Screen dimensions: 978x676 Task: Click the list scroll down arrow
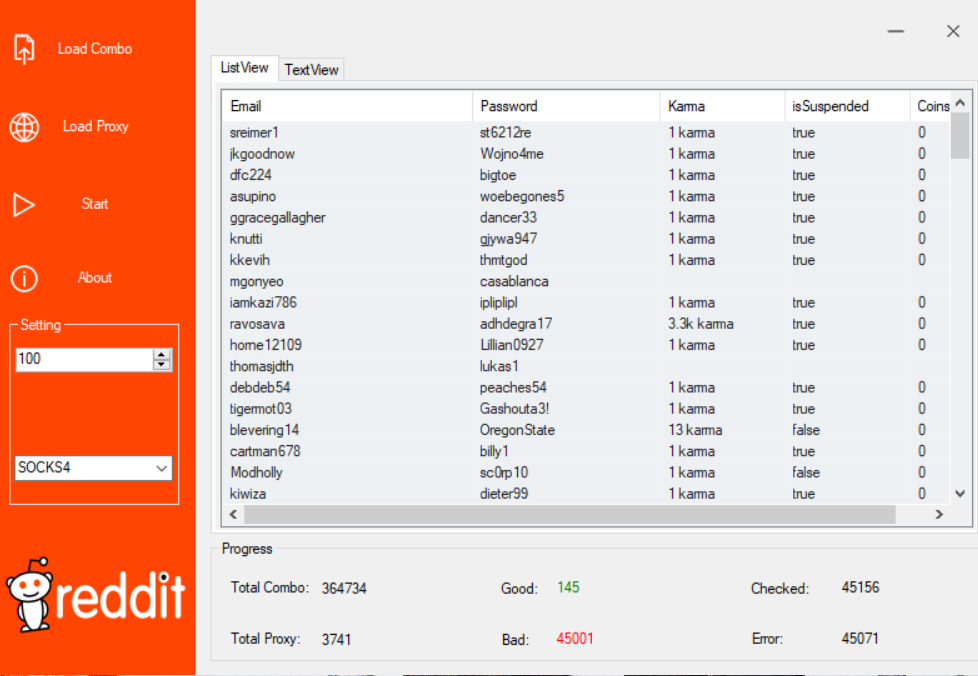tap(960, 494)
